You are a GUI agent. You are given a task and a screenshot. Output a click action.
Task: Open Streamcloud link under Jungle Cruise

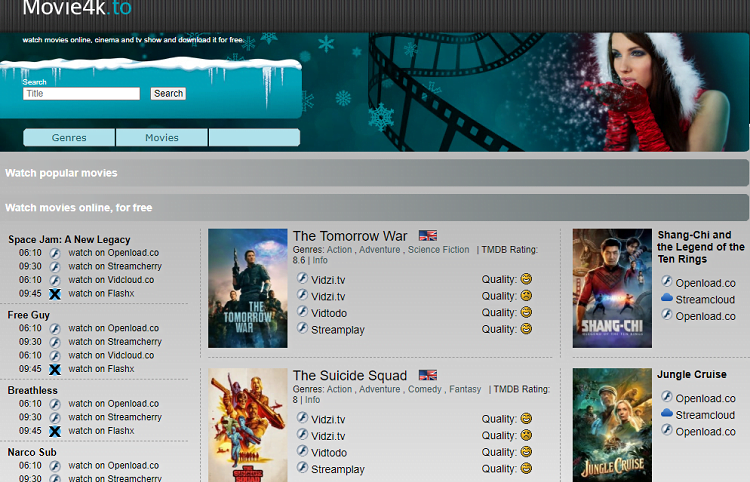705,416
